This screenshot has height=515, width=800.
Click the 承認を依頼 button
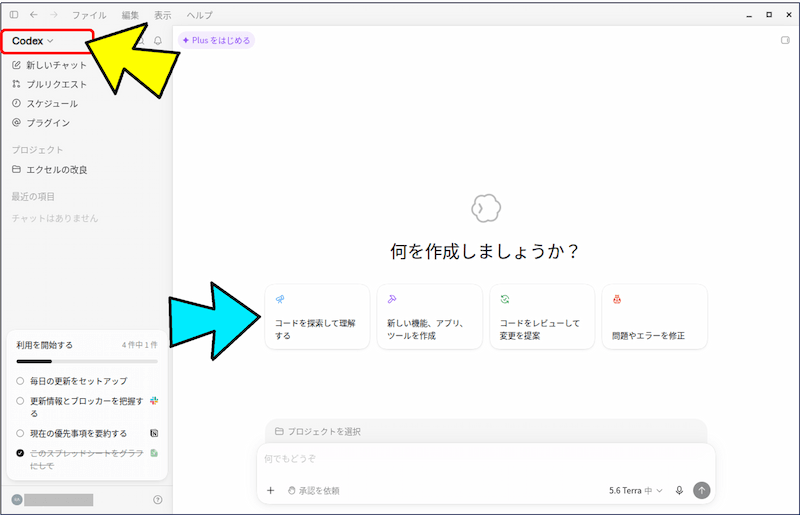[x=314, y=491]
